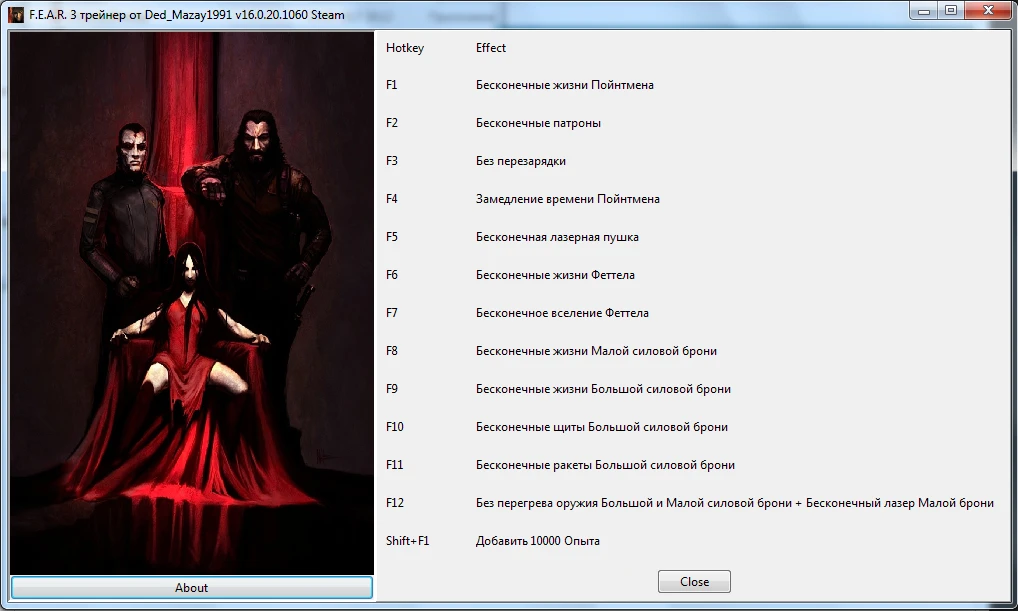Click the dark artwork image panel

190,300
